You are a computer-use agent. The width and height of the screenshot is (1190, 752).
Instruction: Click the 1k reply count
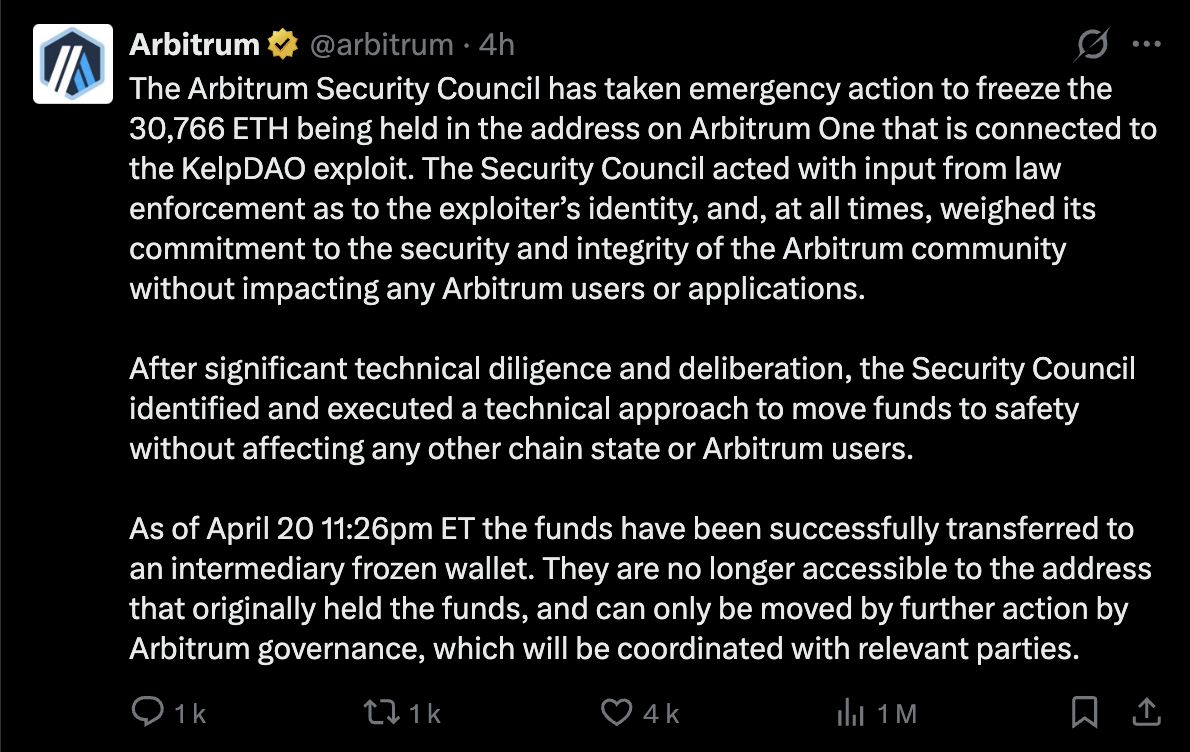(x=190, y=713)
